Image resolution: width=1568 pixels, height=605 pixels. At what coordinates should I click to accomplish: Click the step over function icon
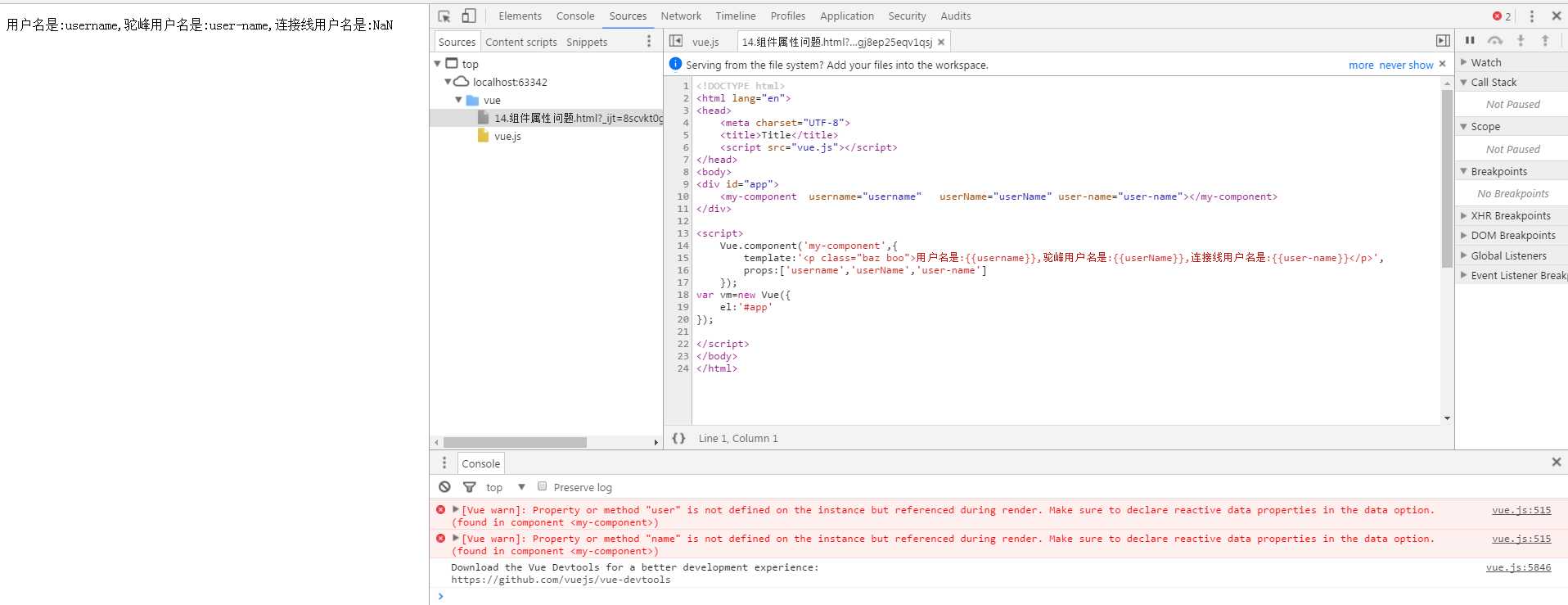point(1495,40)
